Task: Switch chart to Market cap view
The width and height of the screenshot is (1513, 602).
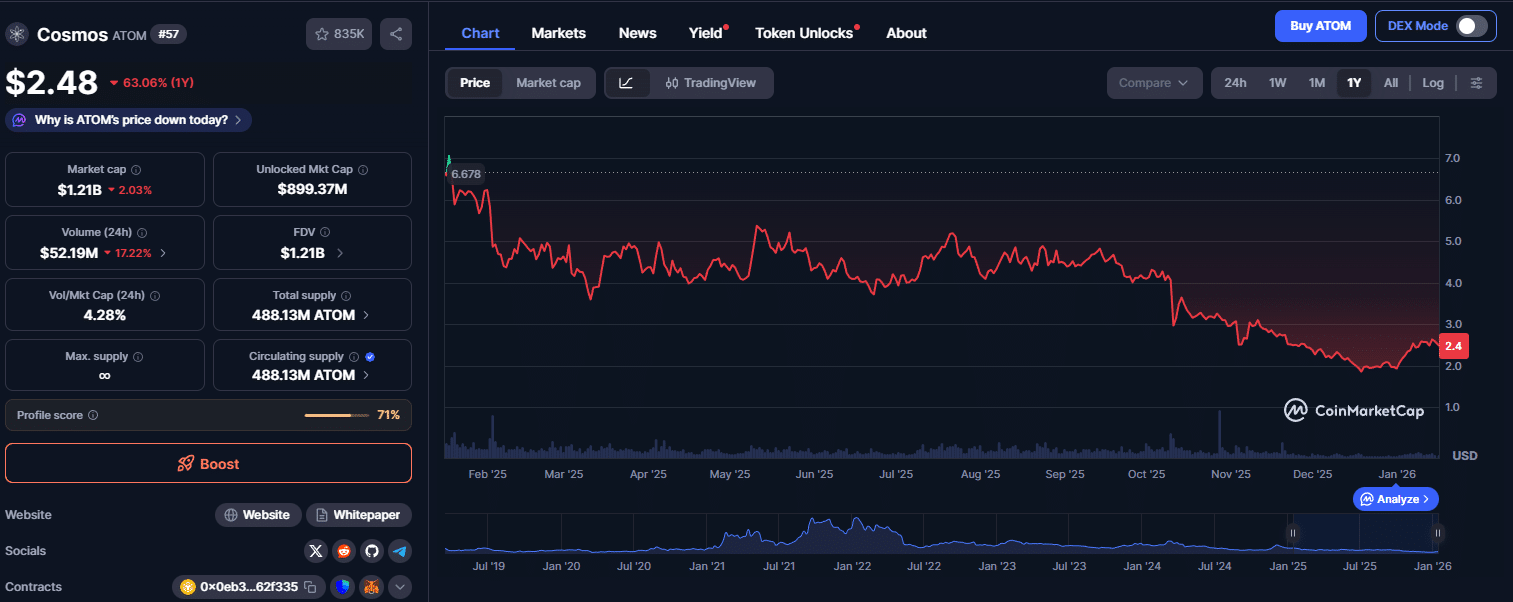Action: (x=548, y=83)
